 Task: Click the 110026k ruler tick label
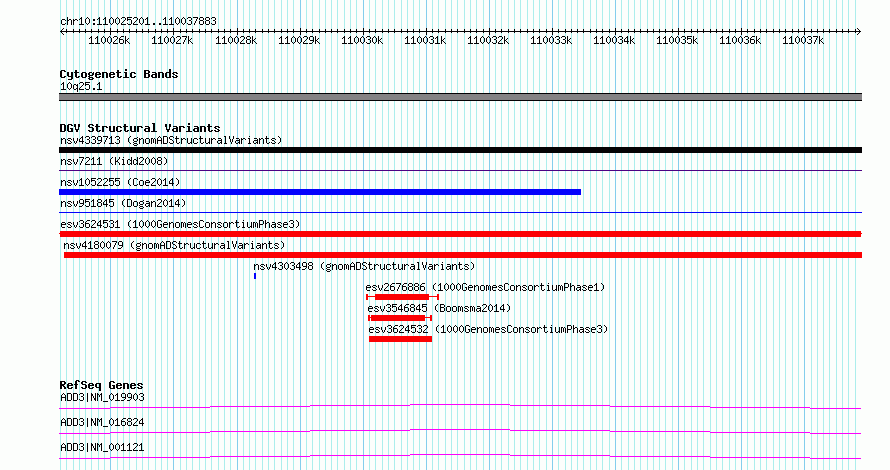109,40
